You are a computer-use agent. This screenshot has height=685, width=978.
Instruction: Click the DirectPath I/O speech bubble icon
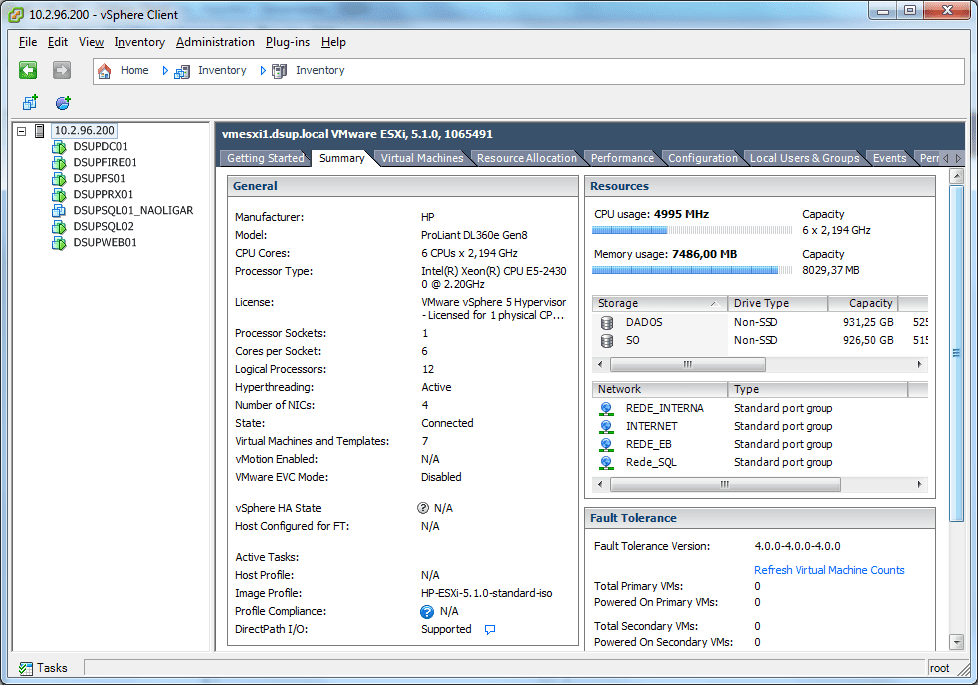490,629
